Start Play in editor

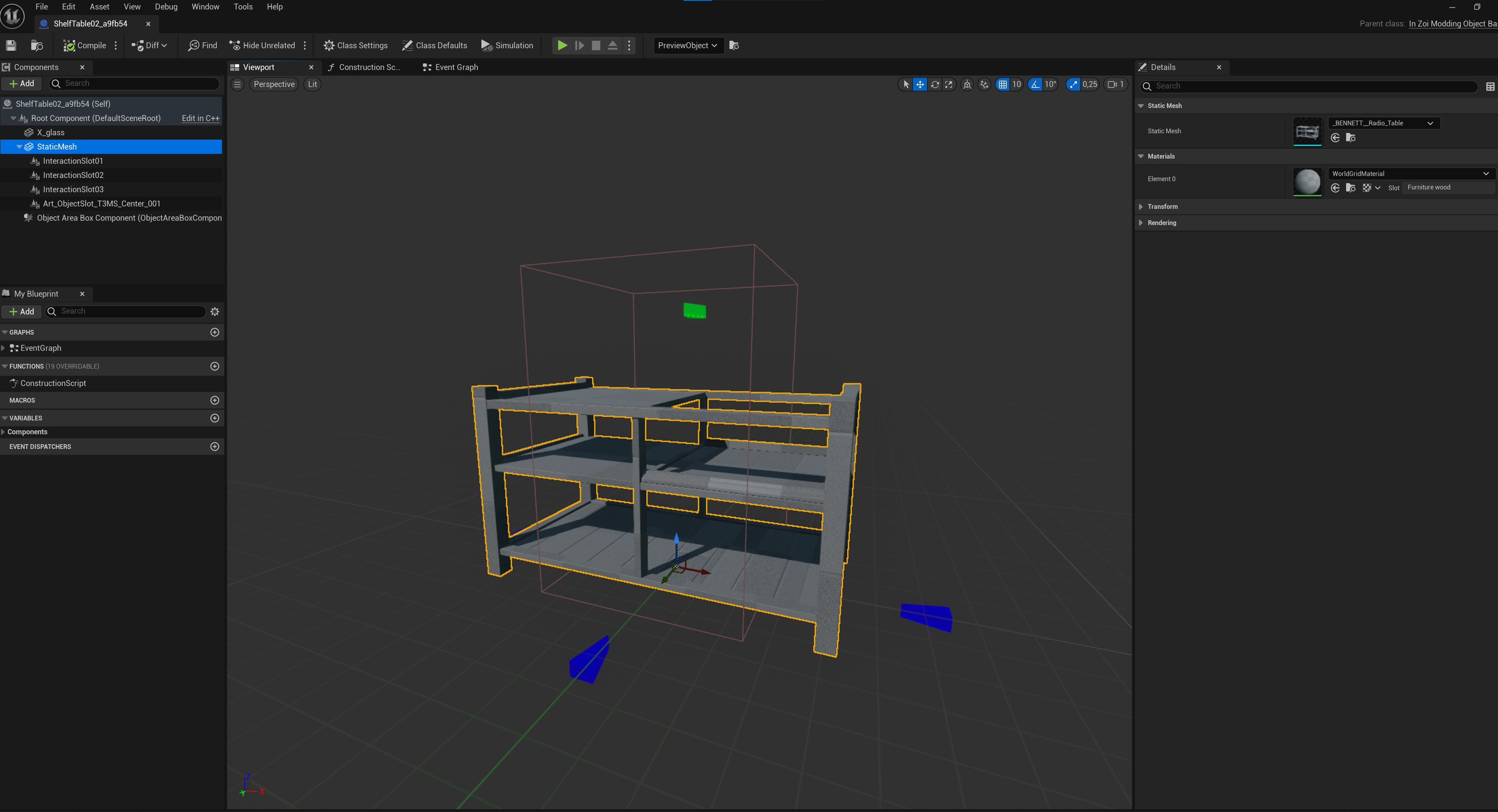562,45
